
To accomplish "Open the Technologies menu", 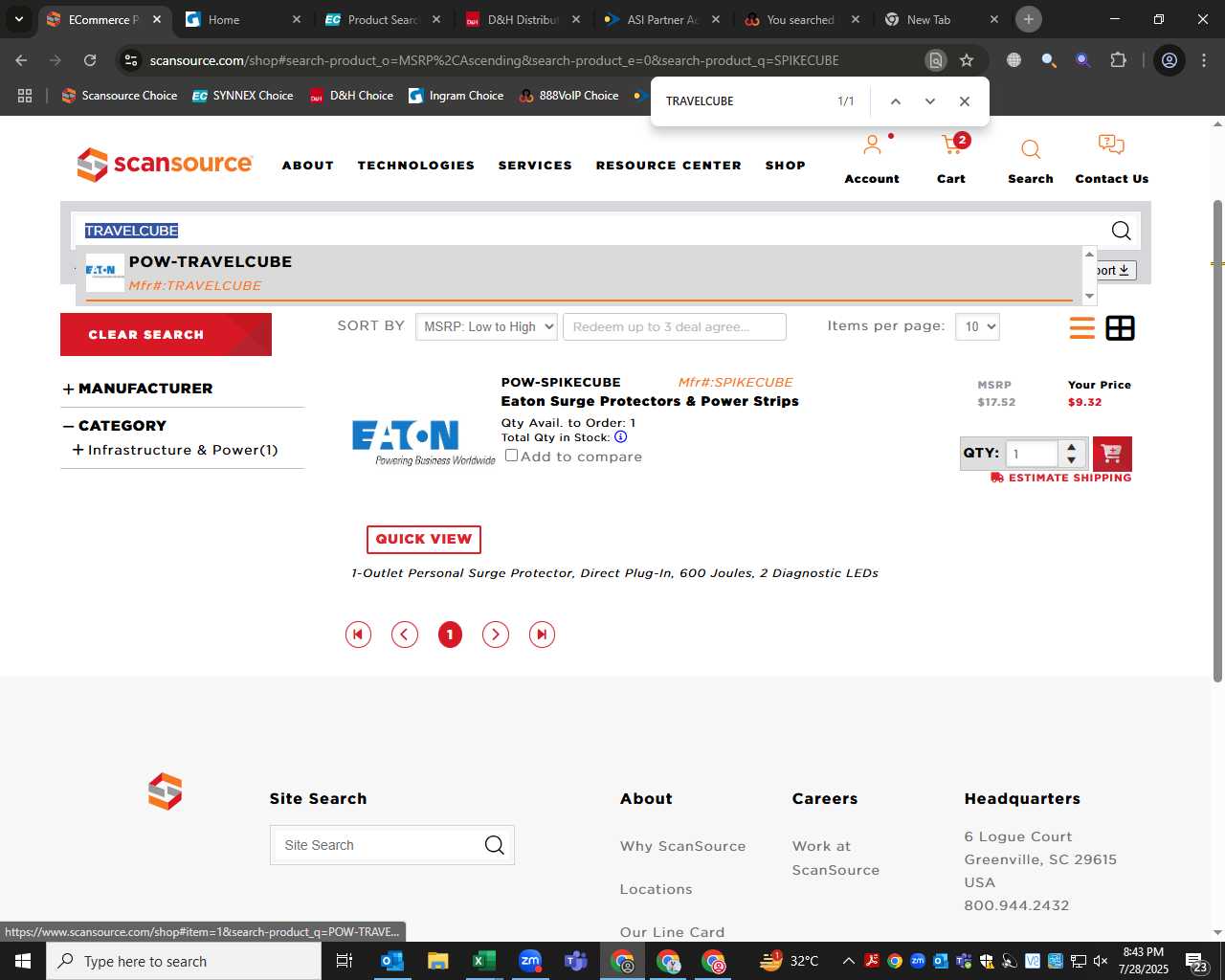I will tap(416, 166).
